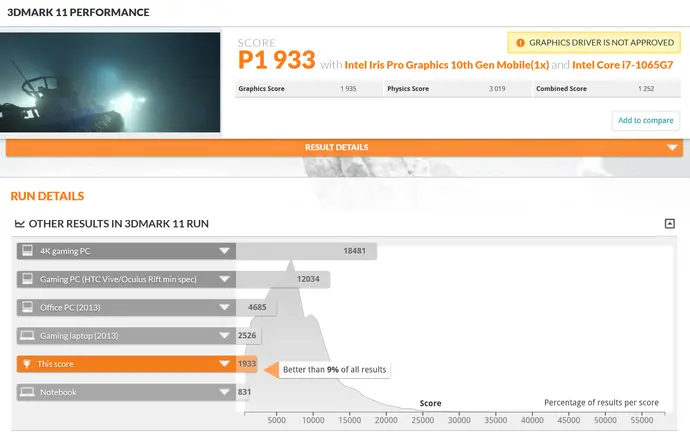The height and width of the screenshot is (436, 690).
Task: Click the chart icon beside Other Results heading
Action: [19, 223]
